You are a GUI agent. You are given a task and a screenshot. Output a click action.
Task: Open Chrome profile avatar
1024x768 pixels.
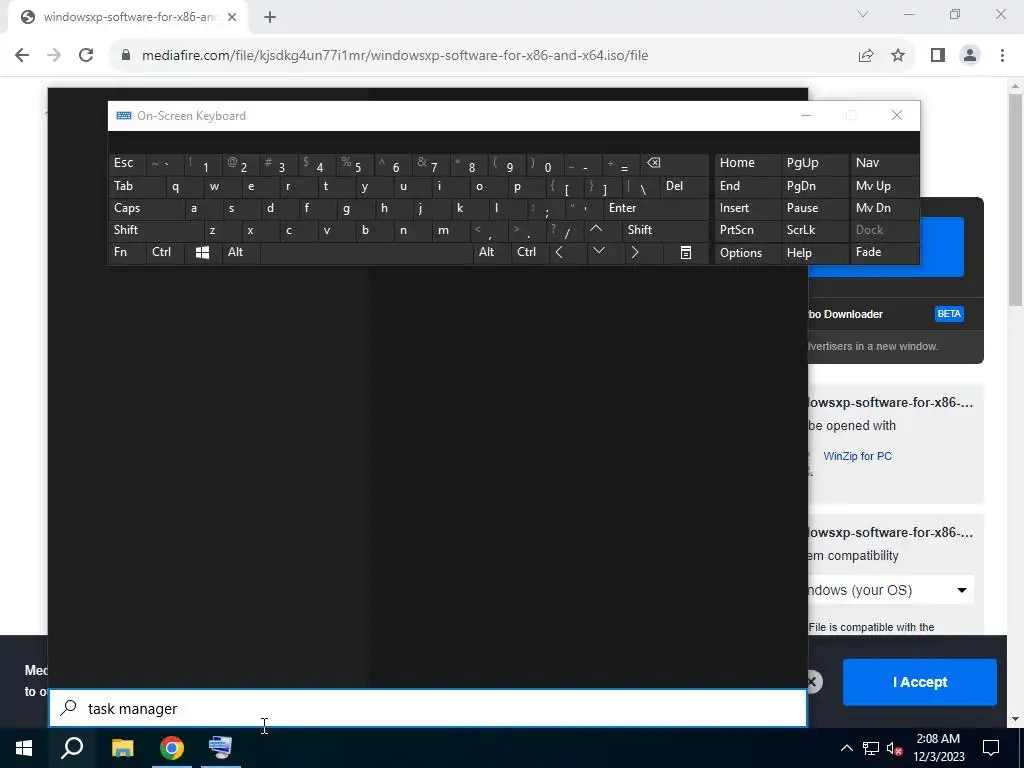coord(970,55)
